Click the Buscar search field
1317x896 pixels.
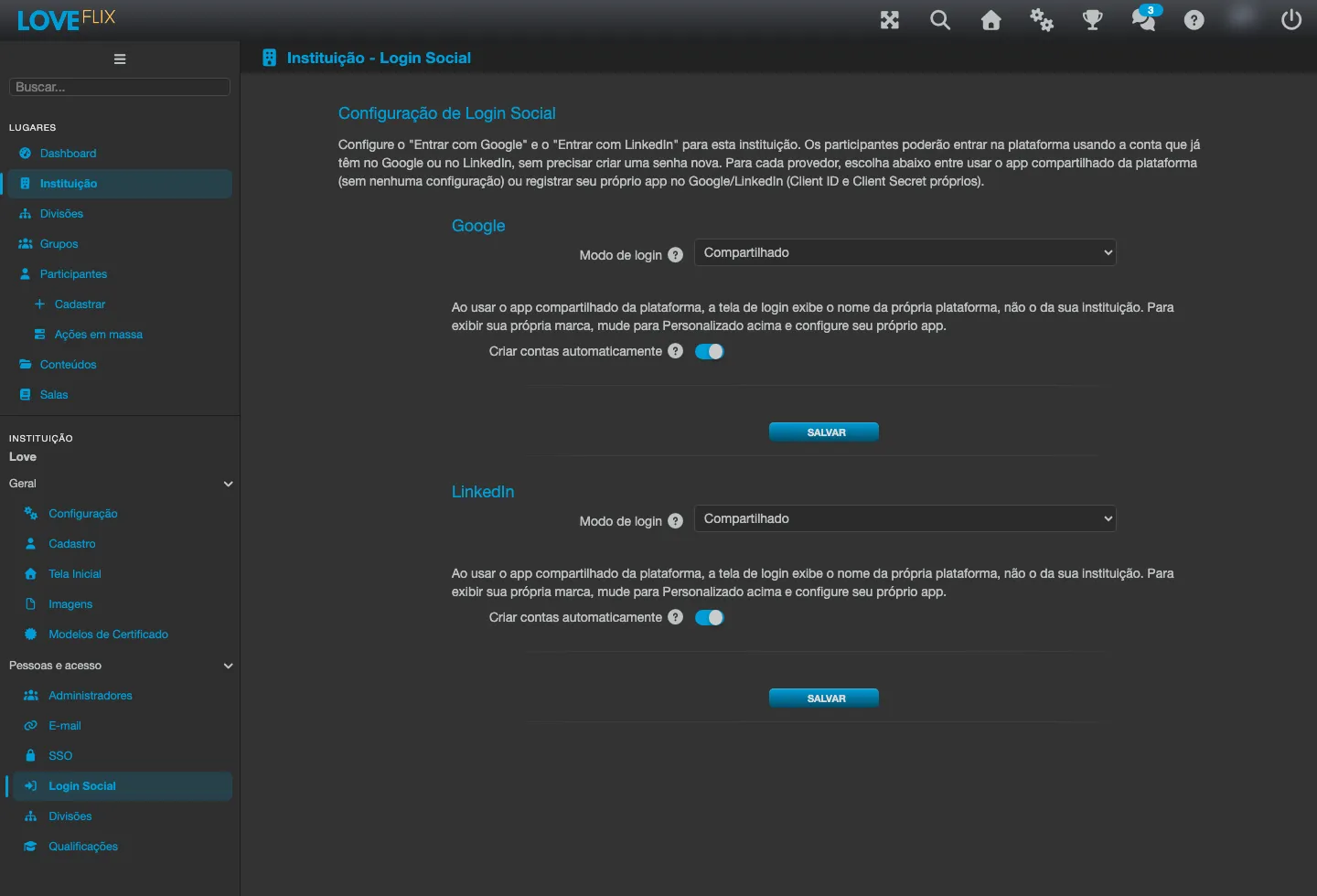pos(119,87)
